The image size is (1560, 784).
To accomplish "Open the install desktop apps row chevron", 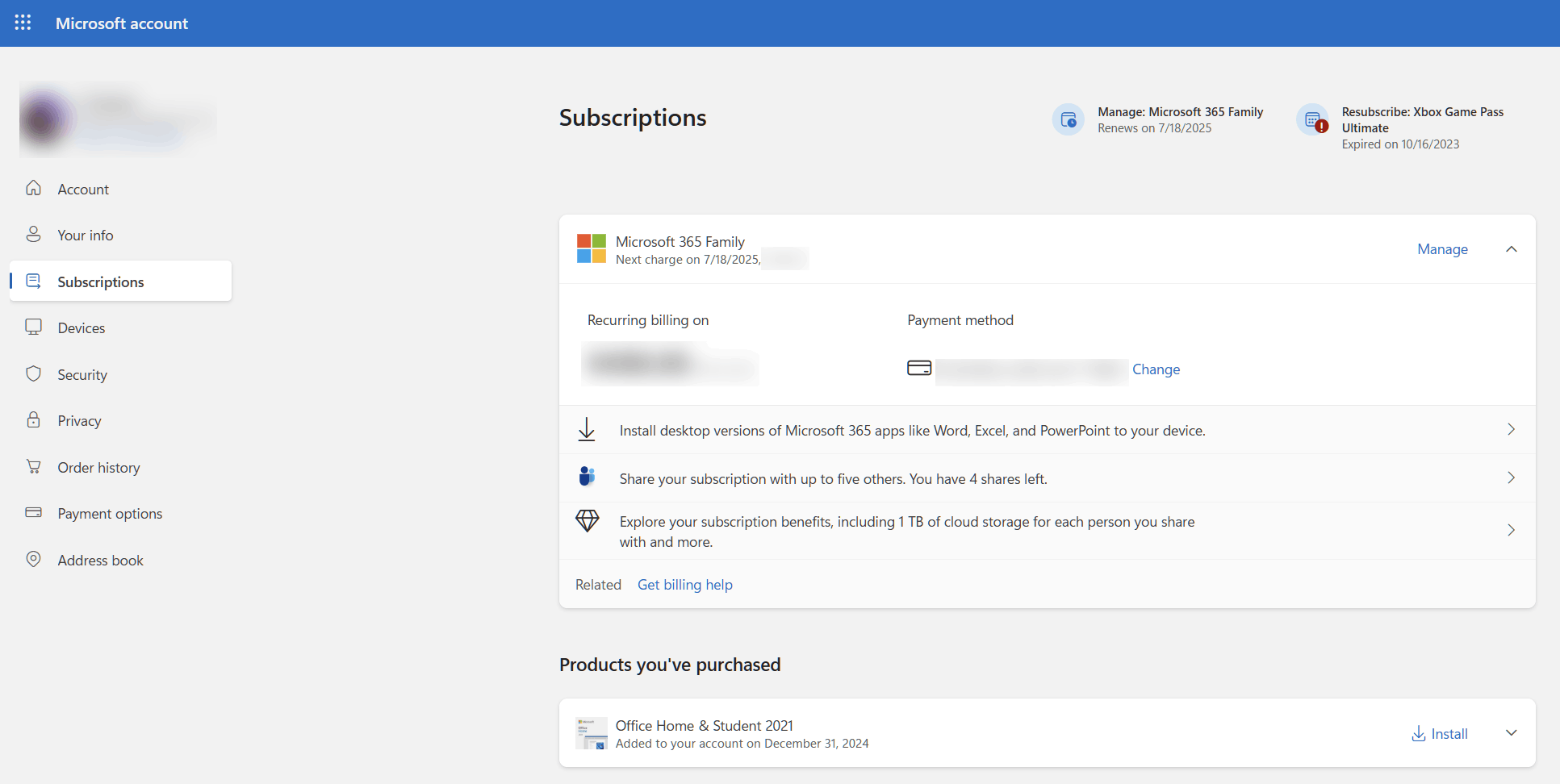I will (x=1511, y=430).
